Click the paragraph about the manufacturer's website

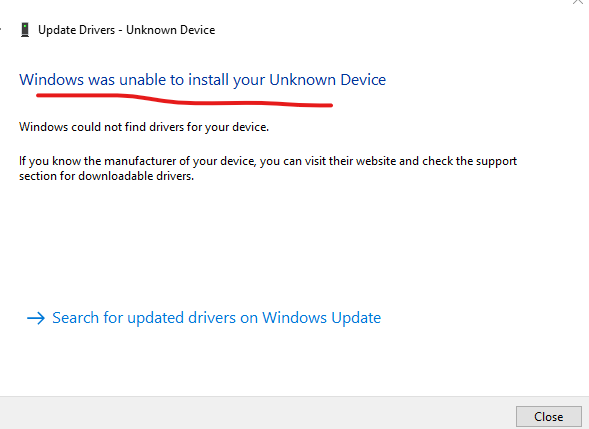pyautogui.click(x=268, y=168)
